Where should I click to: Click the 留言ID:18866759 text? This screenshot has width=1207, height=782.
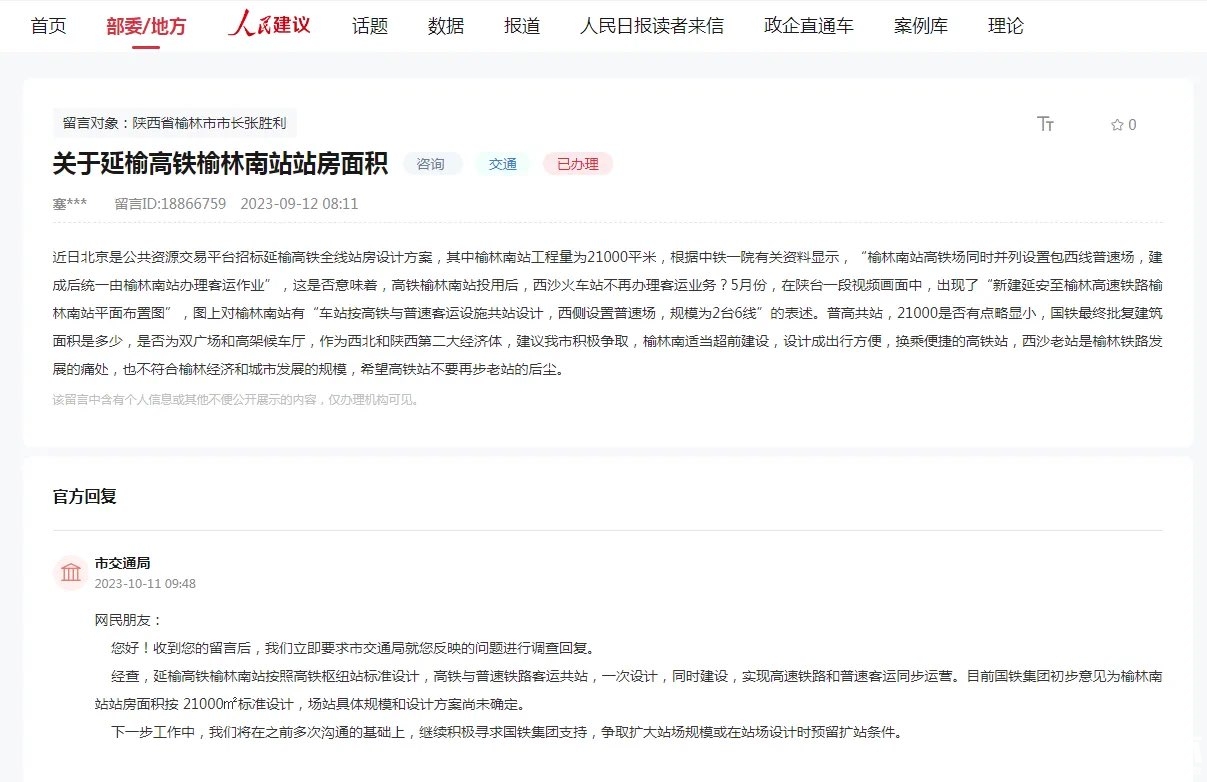point(171,204)
